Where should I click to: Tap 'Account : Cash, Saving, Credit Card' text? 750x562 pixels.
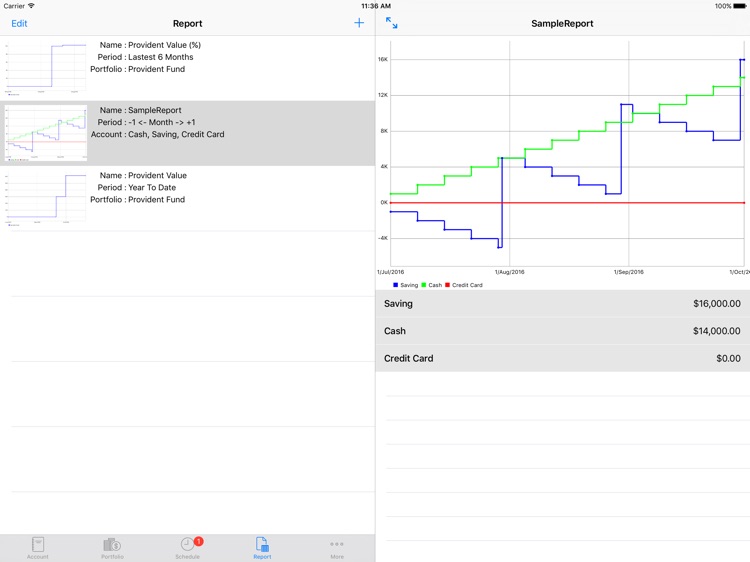click(157, 134)
